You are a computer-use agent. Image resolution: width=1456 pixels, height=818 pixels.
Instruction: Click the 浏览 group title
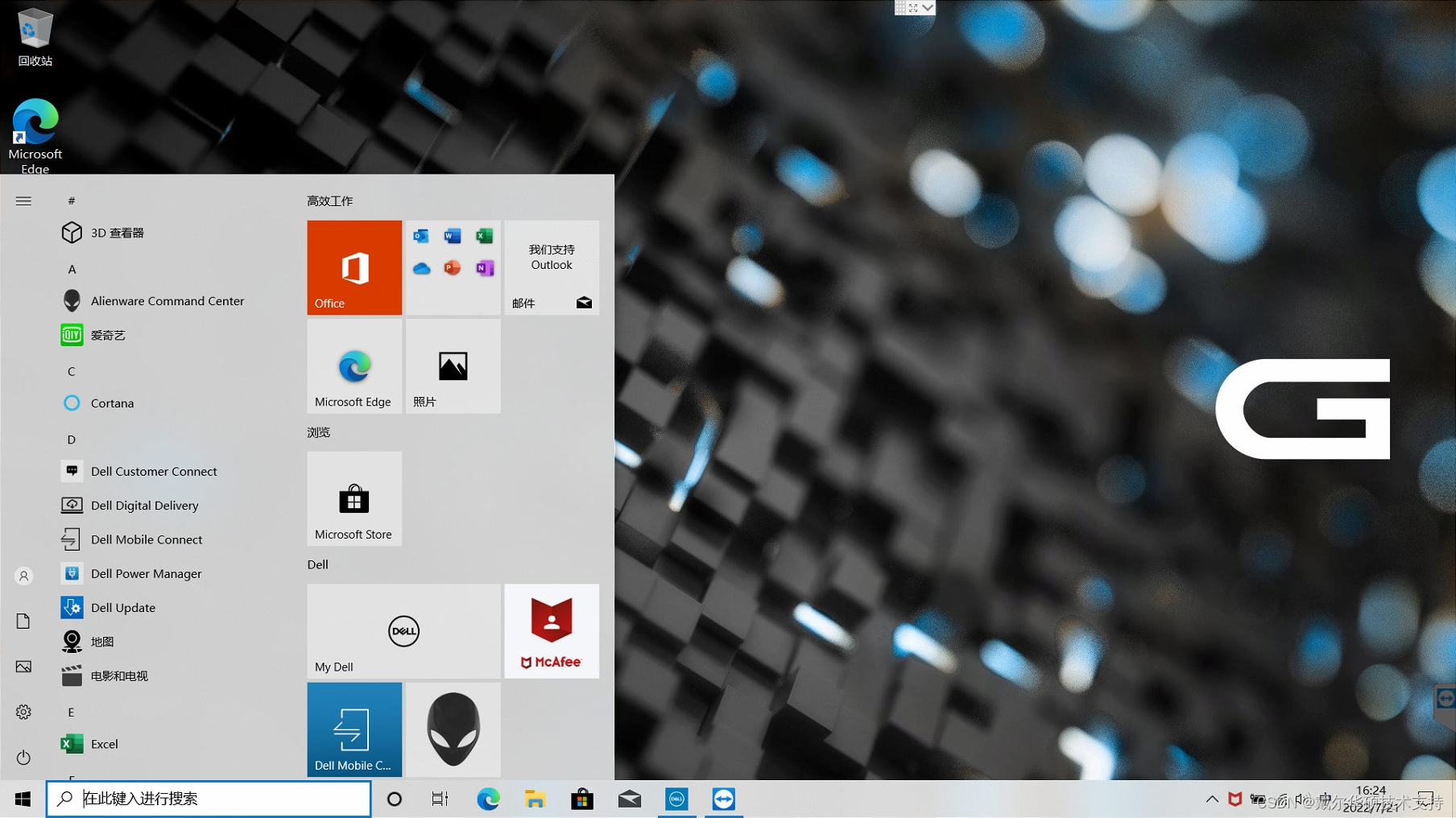click(319, 432)
